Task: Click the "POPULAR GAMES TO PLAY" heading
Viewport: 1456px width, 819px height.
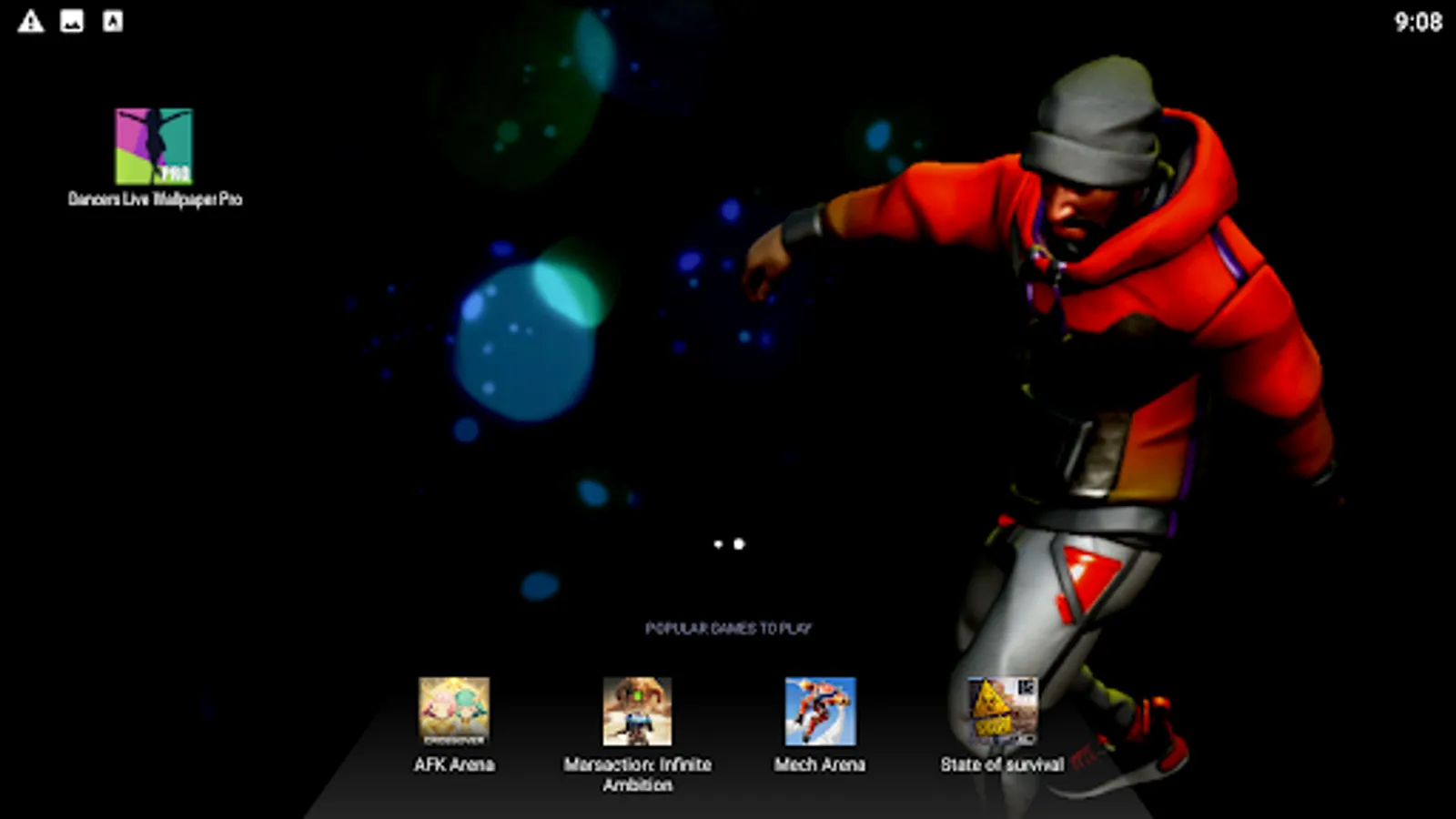Action: click(x=728, y=628)
